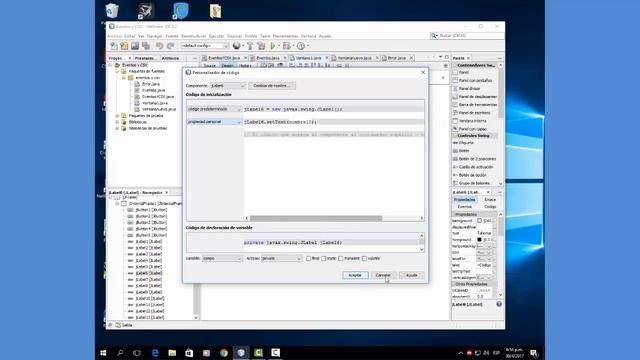
Task: Switch to the Eventos properties tab
Action: pyautogui.click(x=464, y=207)
